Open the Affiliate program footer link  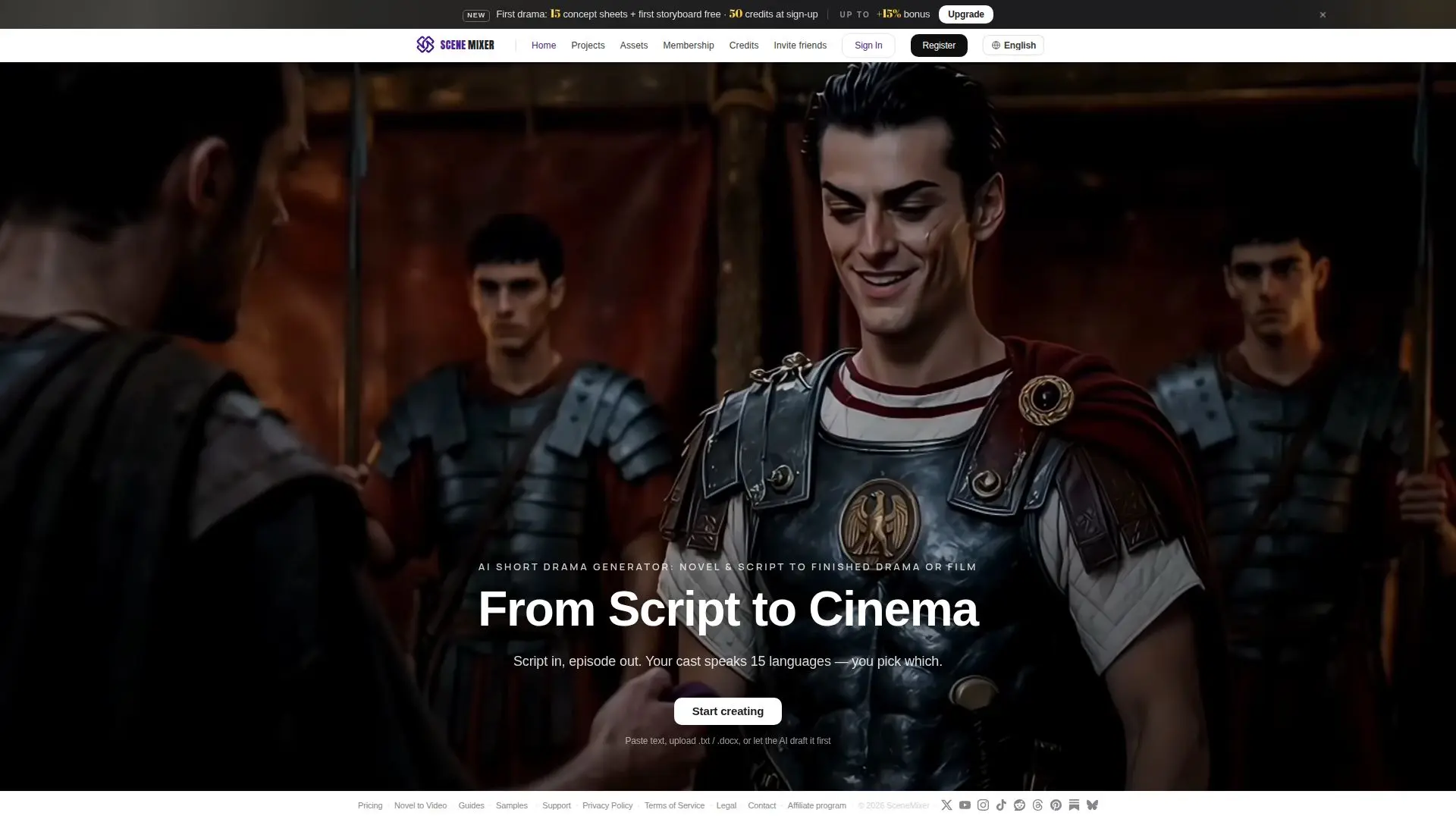coord(817,805)
